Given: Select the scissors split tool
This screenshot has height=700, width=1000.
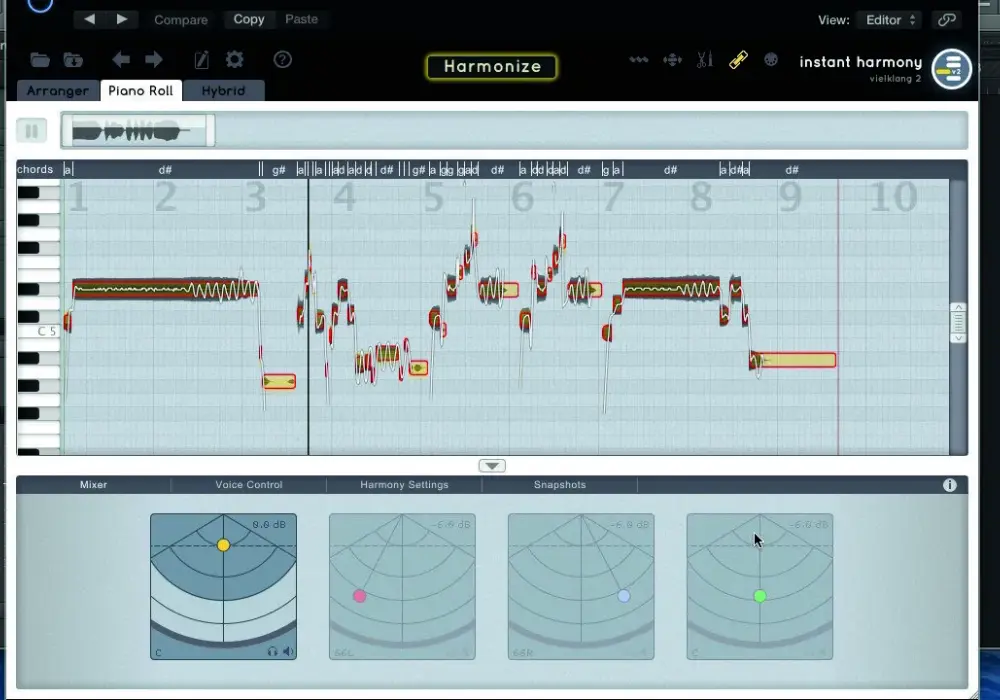Looking at the screenshot, I should coord(704,60).
